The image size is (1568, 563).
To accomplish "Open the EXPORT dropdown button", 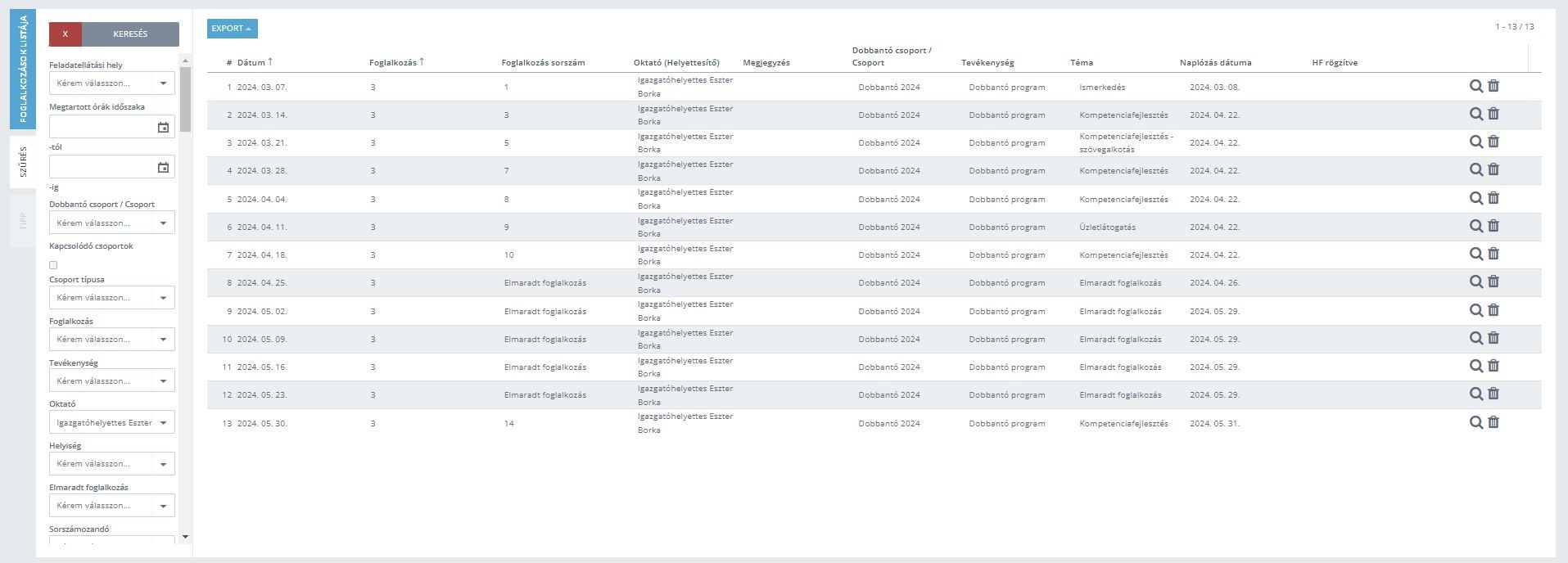I will click(232, 29).
